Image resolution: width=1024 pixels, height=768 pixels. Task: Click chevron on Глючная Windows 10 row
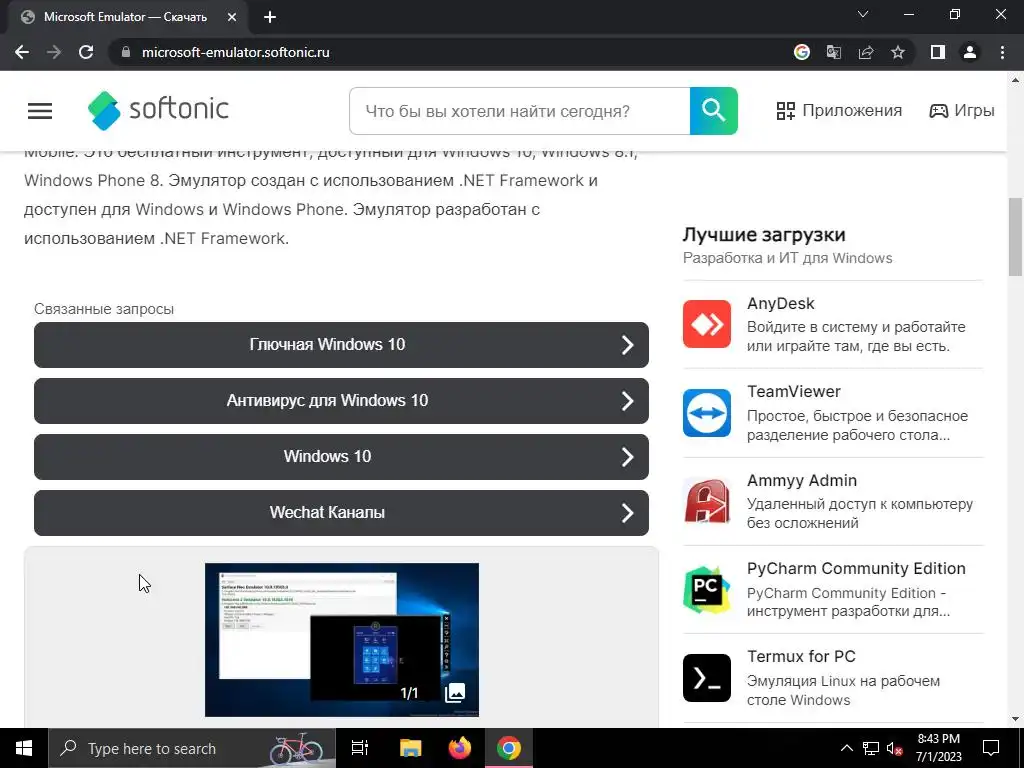pos(627,345)
